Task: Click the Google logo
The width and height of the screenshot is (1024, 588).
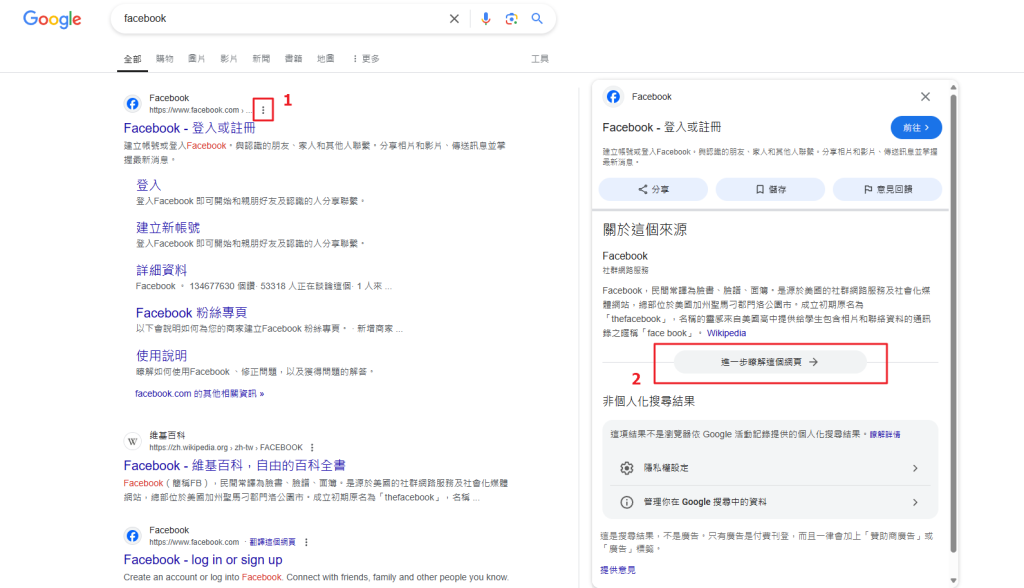Action: pos(52,19)
